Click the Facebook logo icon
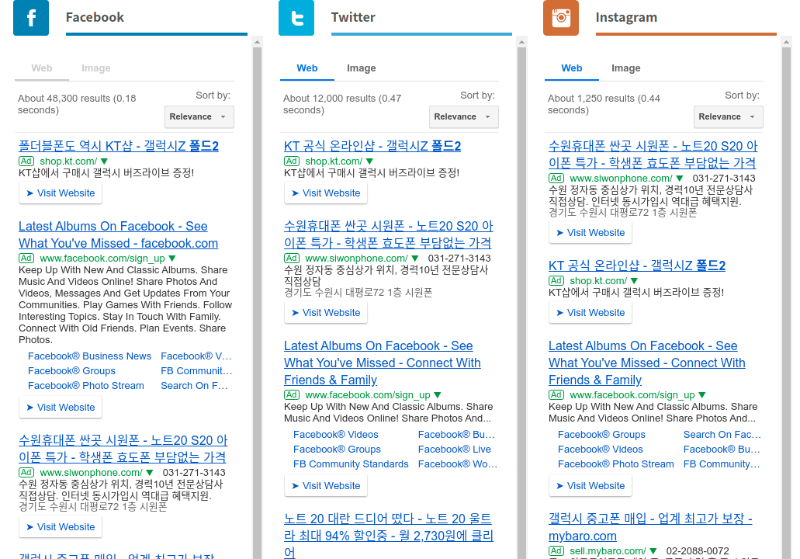Viewport: 800px width, 559px height. pyautogui.click(x=31, y=18)
